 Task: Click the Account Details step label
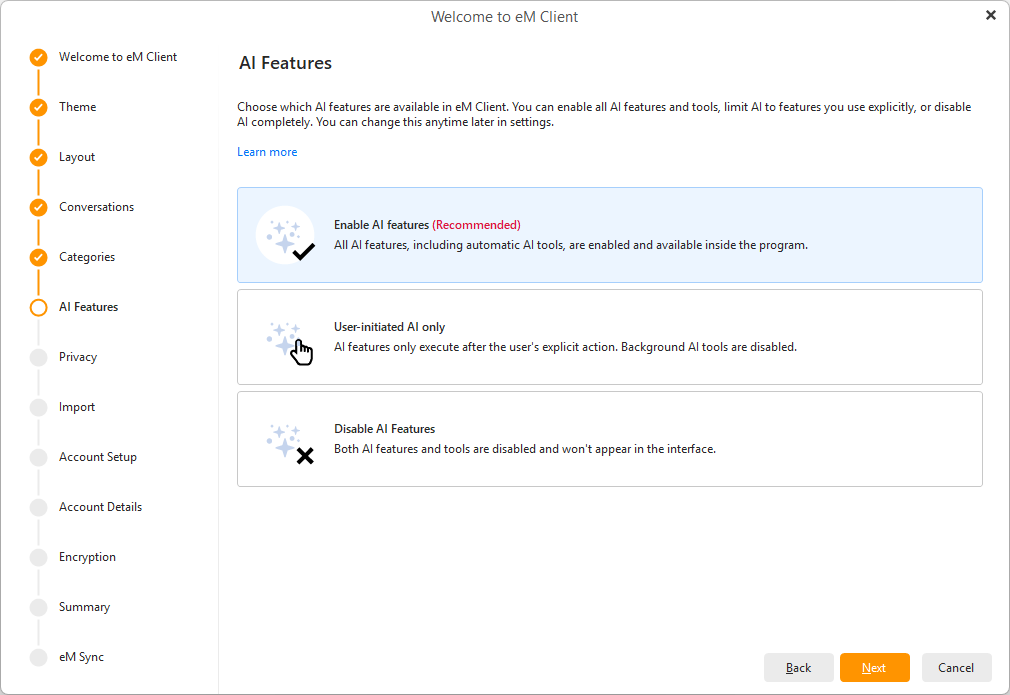coord(100,507)
